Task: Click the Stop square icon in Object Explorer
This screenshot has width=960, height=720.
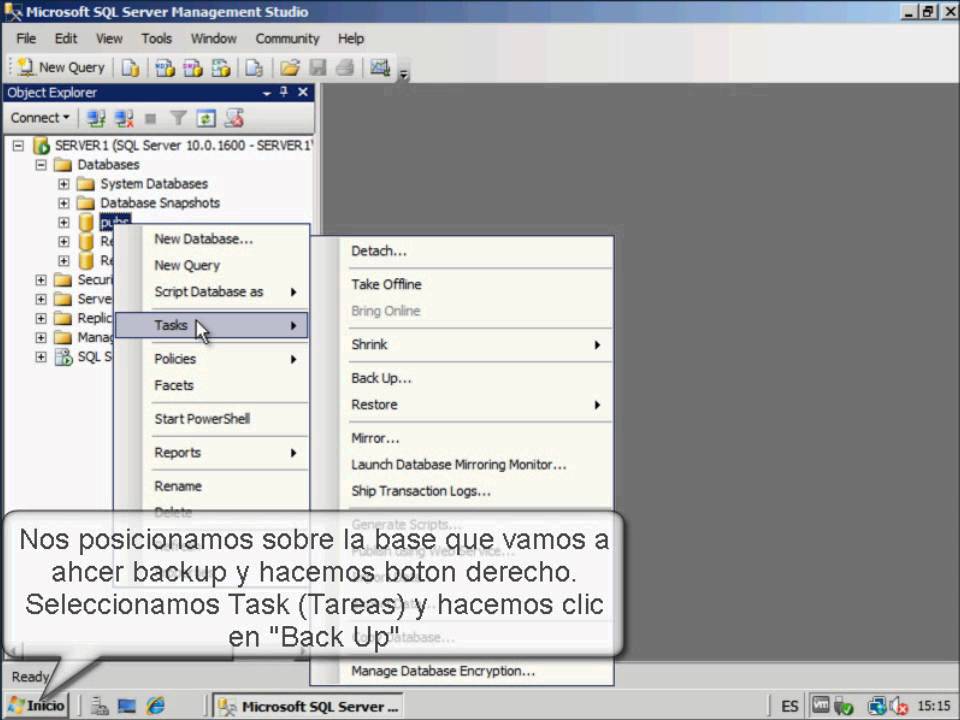Action: pyautogui.click(x=151, y=118)
